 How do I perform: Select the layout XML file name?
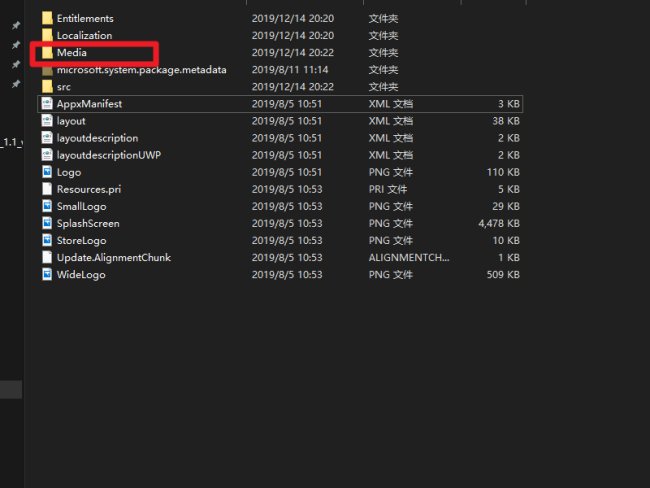click(x=71, y=121)
